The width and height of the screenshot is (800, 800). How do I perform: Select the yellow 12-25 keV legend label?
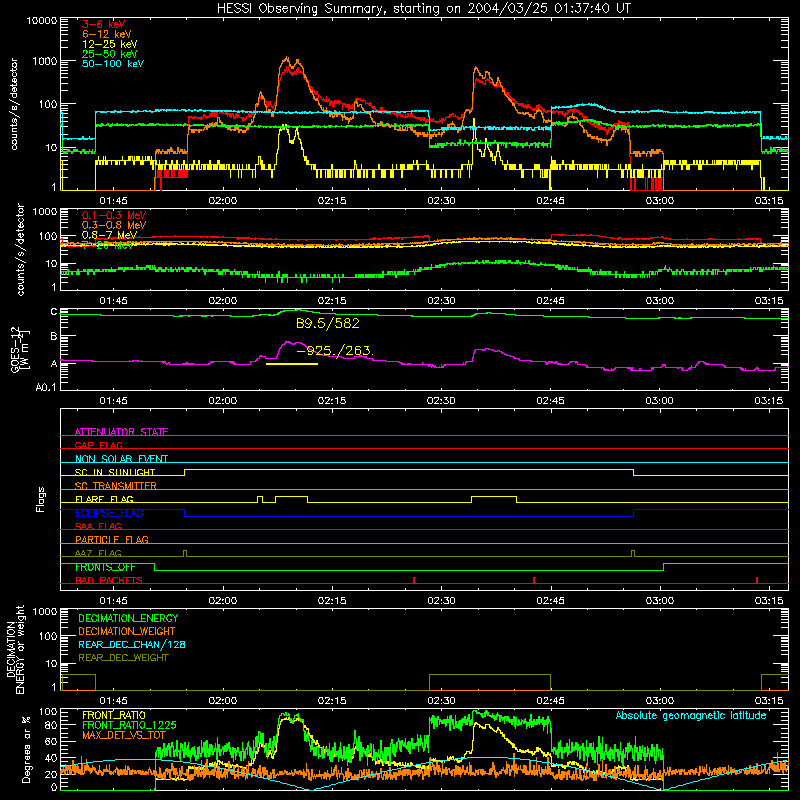pyautogui.click(x=109, y=44)
